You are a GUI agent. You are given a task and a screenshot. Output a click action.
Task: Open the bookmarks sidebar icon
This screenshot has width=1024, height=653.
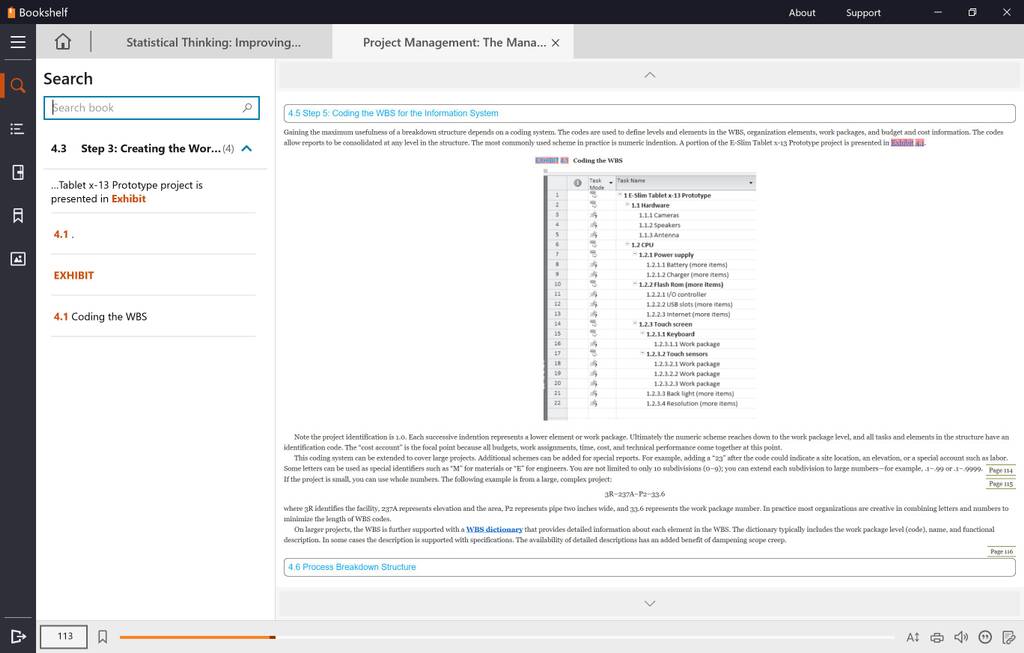tap(18, 215)
